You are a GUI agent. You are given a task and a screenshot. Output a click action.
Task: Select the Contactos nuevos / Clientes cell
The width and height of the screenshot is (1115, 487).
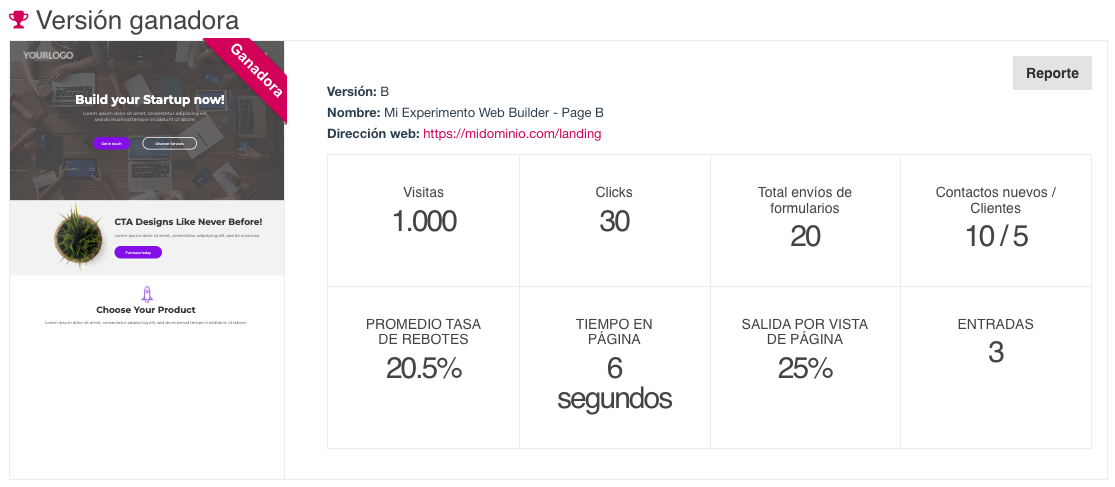(x=996, y=220)
